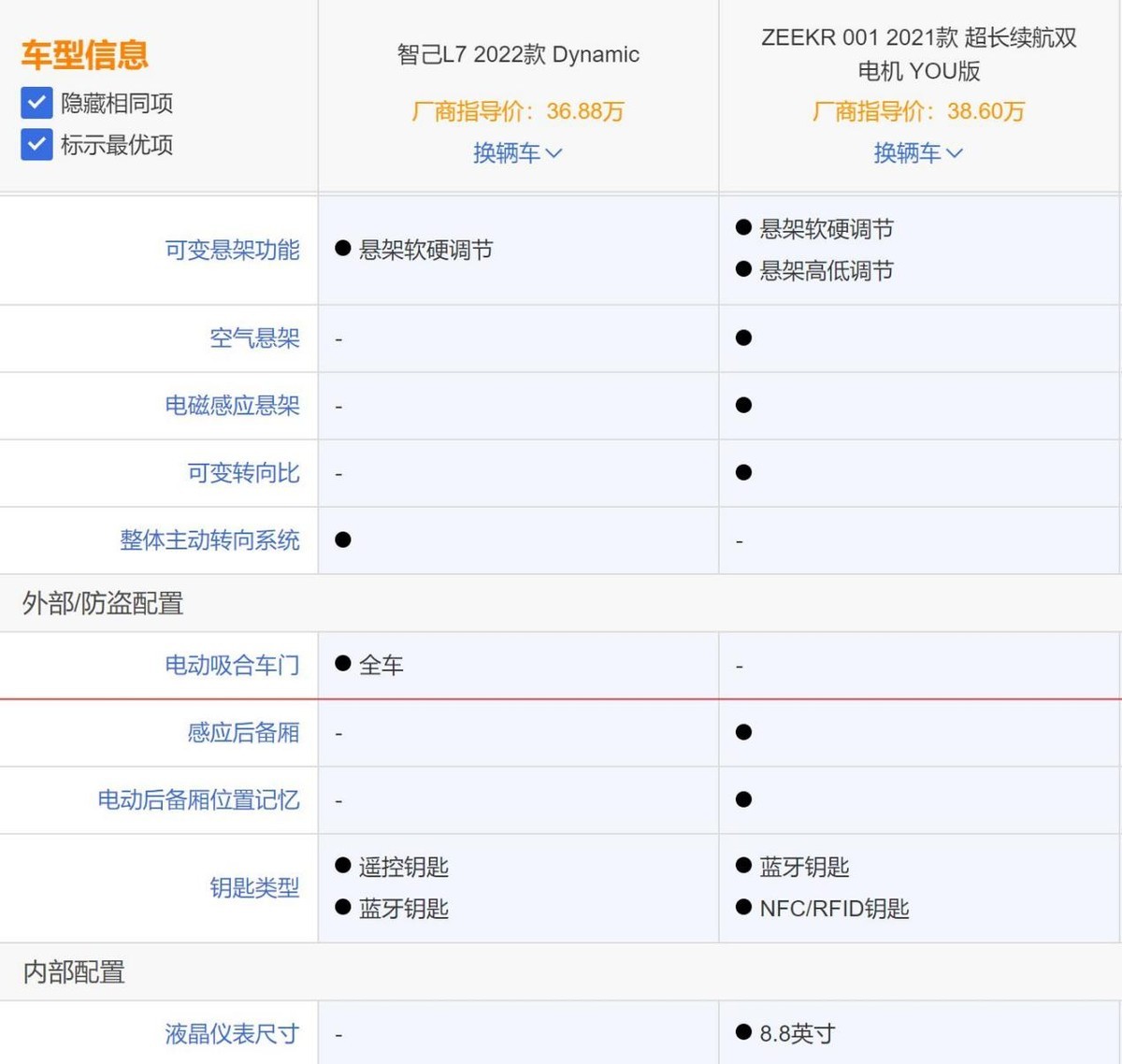Click the 空气悬架 dot in the ZEEKR column
The height and width of the screenshot is (1064, 1122).
[x=743, y=338]
